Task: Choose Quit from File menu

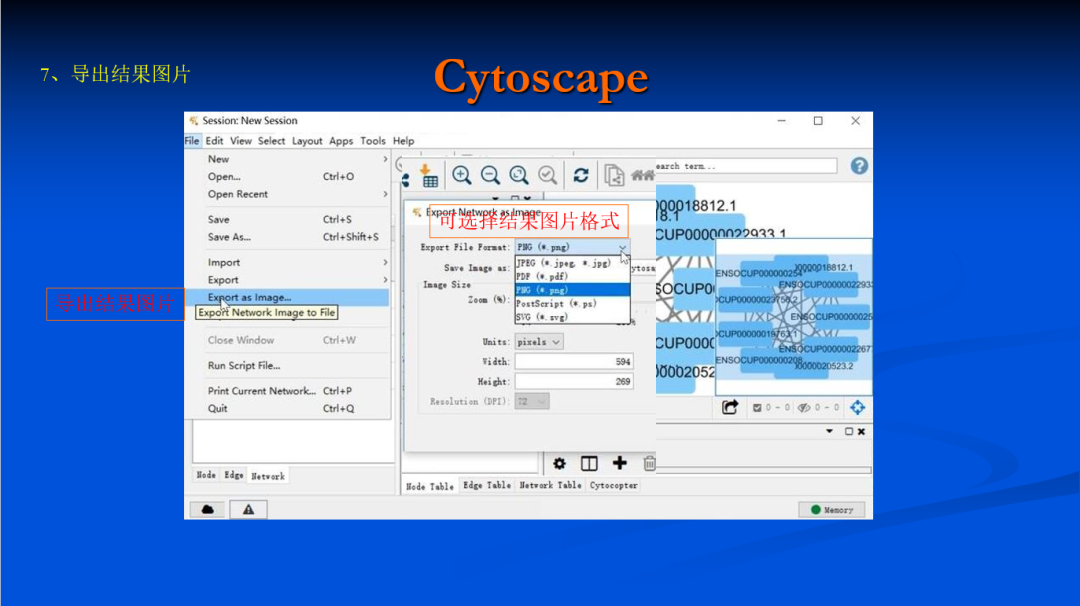Action: (x=288, y=408)
